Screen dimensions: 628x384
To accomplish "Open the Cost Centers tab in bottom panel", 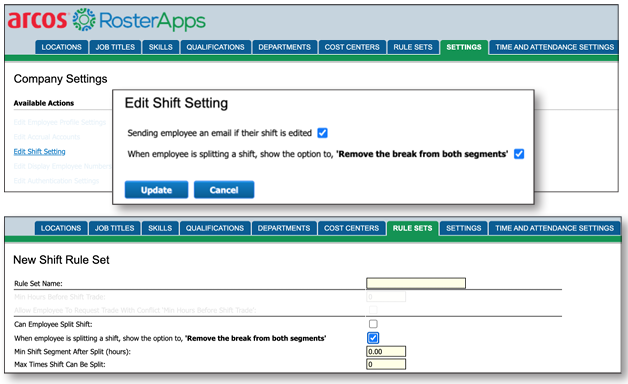I will click(351, 228).
